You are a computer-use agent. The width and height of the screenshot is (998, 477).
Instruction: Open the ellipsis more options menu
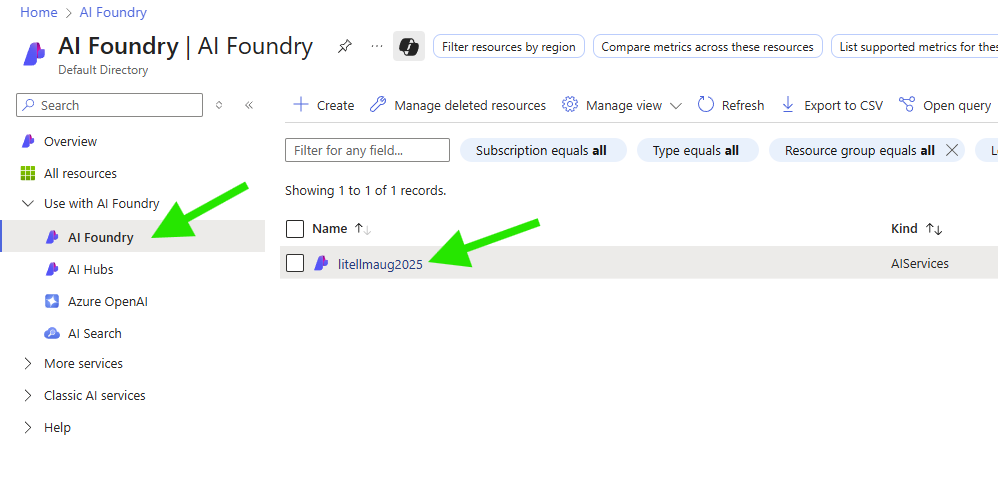pos(377,46)
